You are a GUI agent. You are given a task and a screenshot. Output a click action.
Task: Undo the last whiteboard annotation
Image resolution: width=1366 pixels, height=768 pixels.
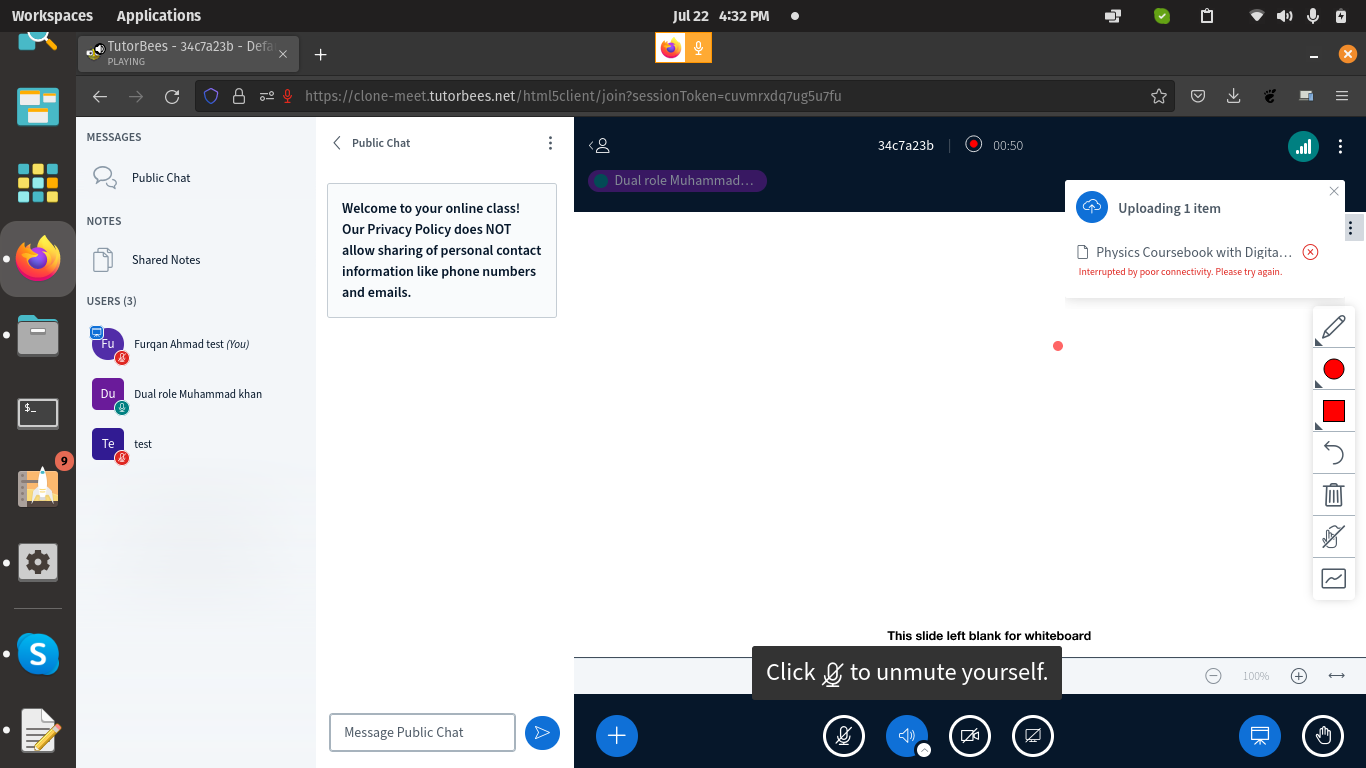1334,452
